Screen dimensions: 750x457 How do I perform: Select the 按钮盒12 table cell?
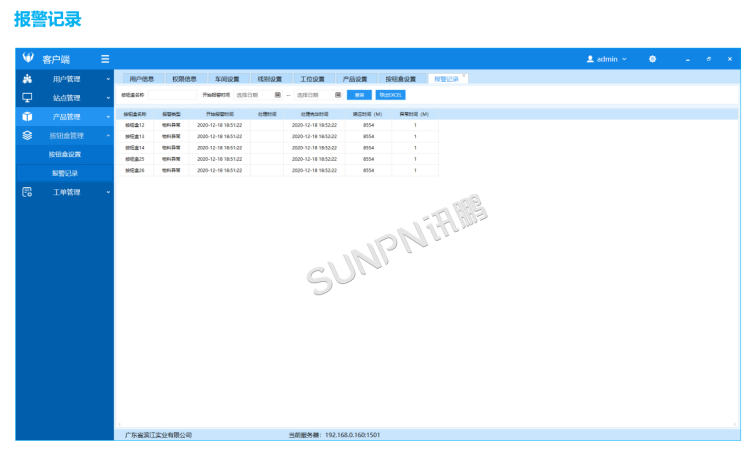[135, 125]
